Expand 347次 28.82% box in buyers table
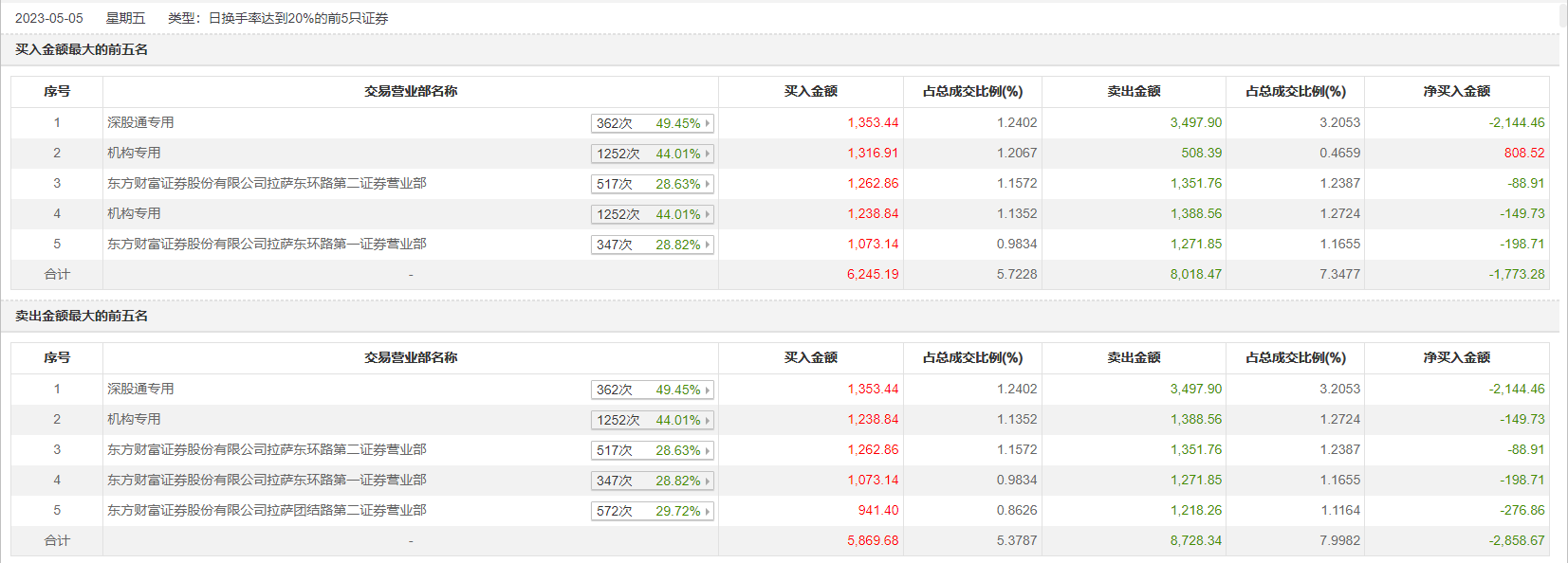 [652, 245]
